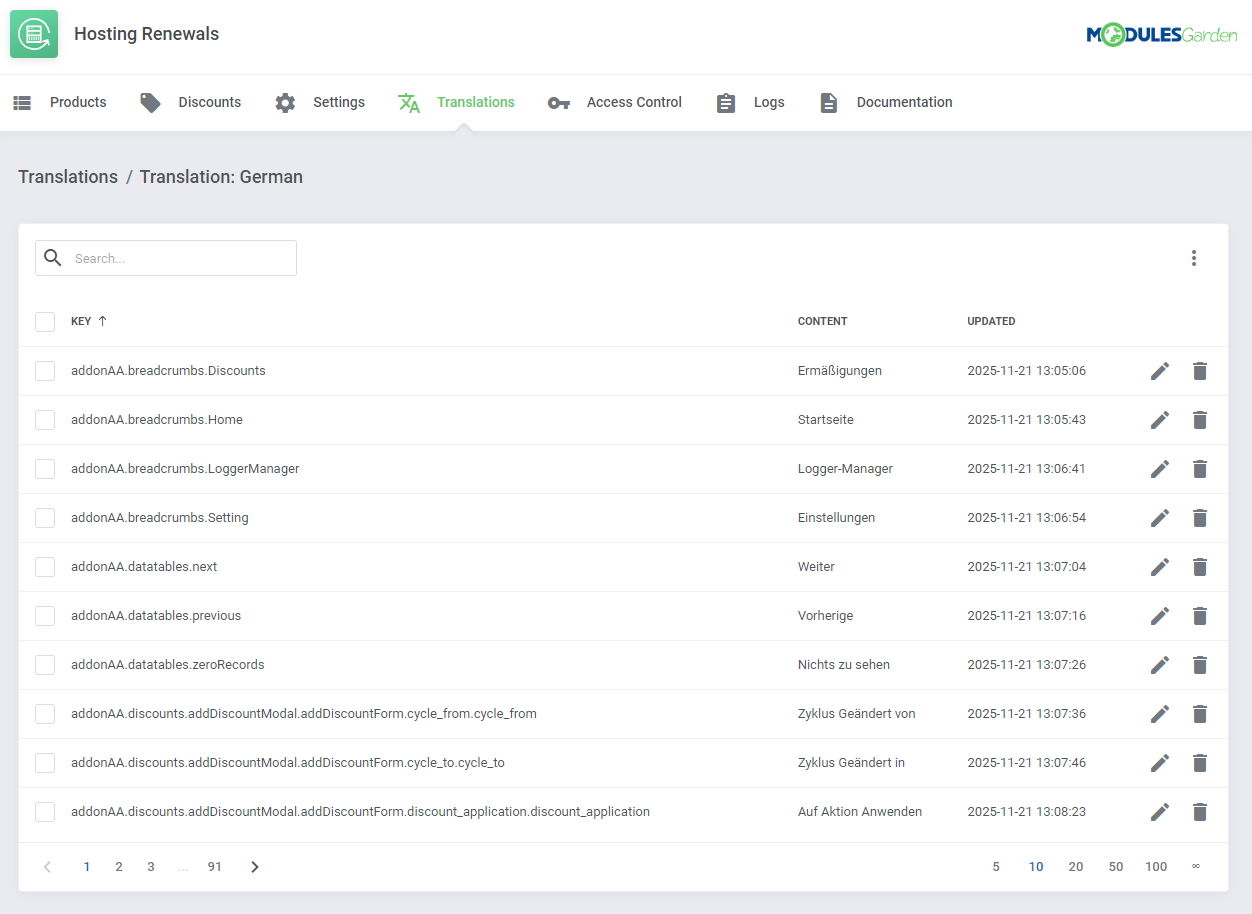
Task: Sort the table by KEY column
Action: coord(81,322)
